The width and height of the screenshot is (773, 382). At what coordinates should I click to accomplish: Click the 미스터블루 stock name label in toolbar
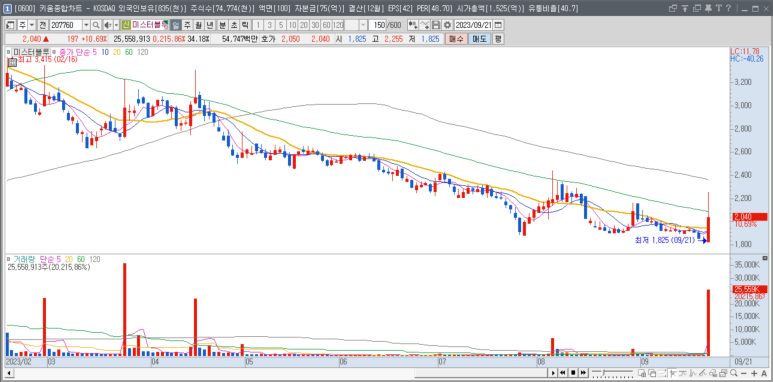click(150, 25)
